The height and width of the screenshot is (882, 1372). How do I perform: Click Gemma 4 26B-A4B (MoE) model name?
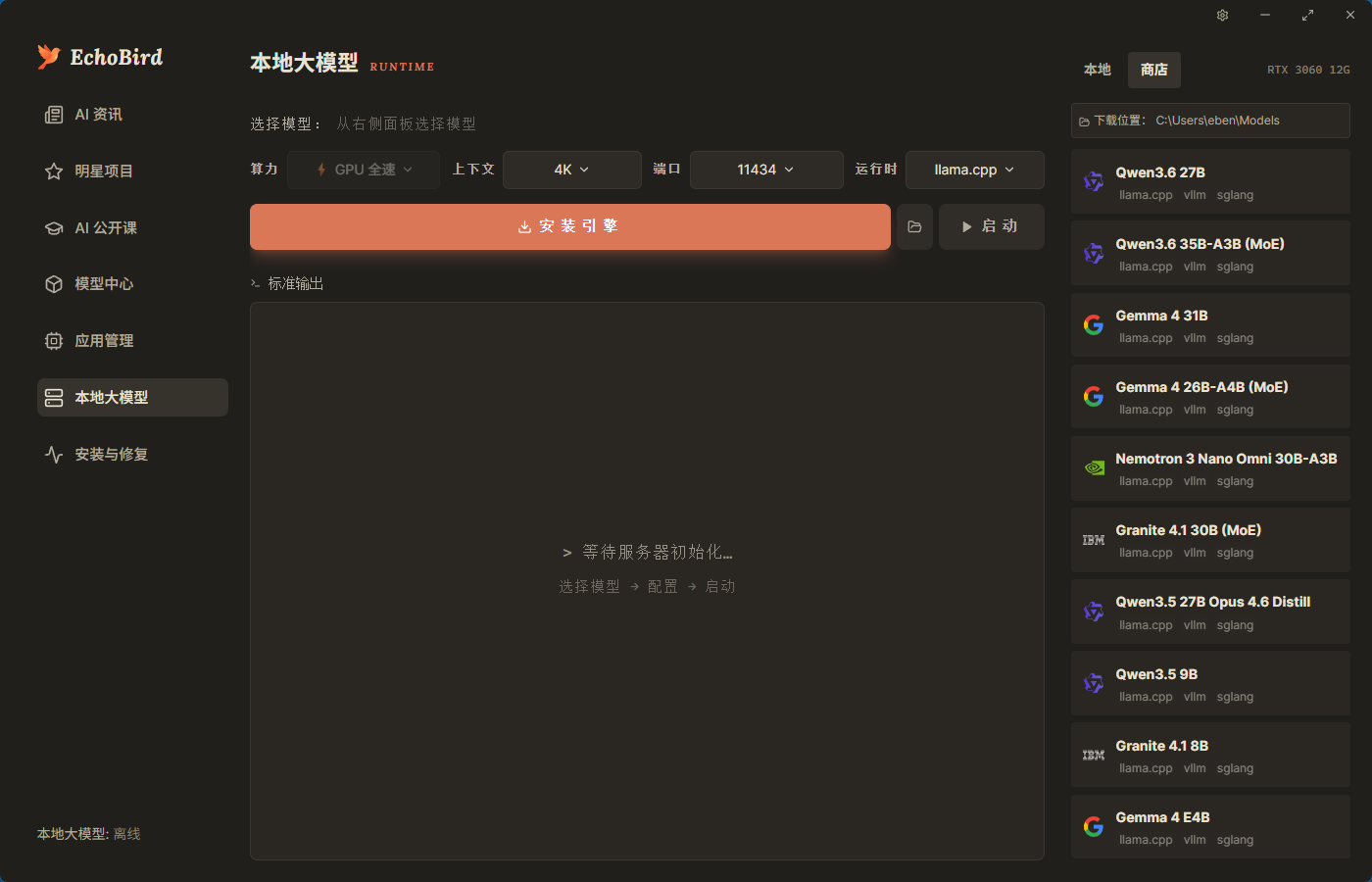point(1201,387)
